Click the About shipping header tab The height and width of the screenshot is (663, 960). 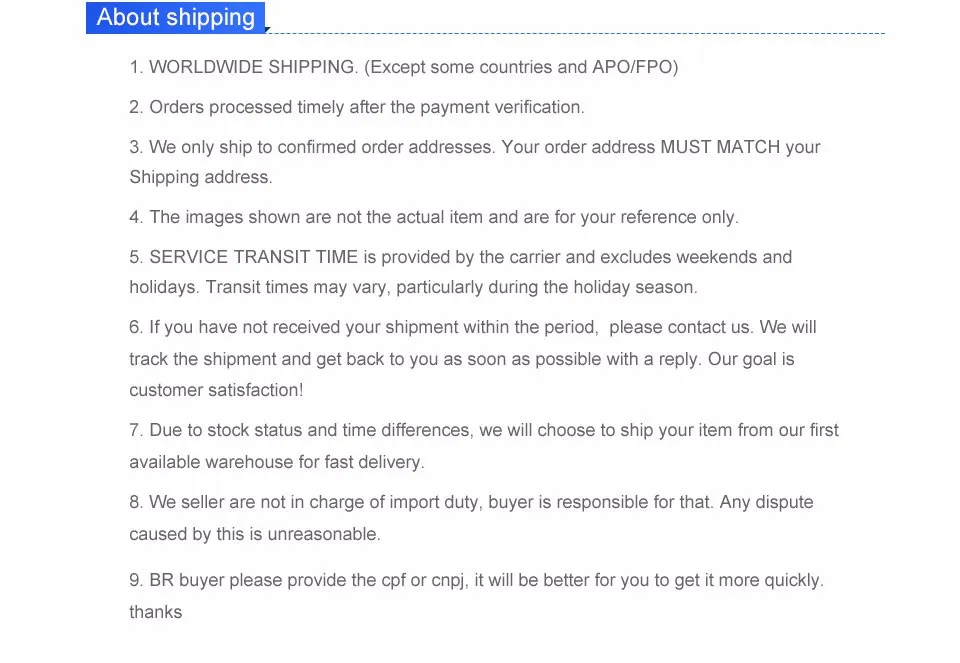176,18
